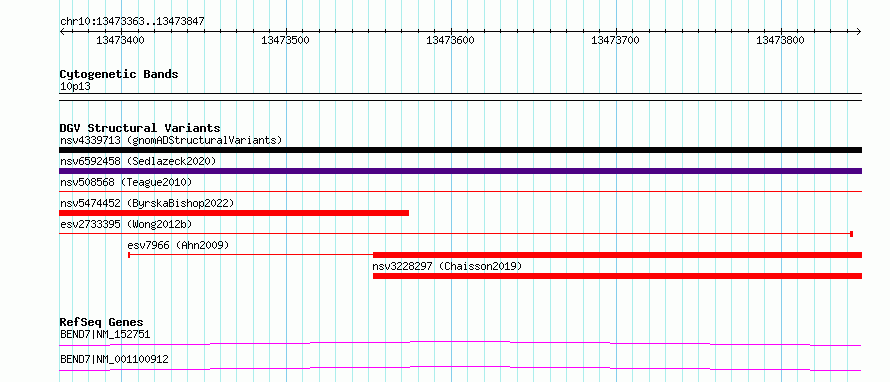This screenshot has width=890, height=382.
Task: Open the nsv3228297 (Chaisson2019) label
Action: click(447, 266)
